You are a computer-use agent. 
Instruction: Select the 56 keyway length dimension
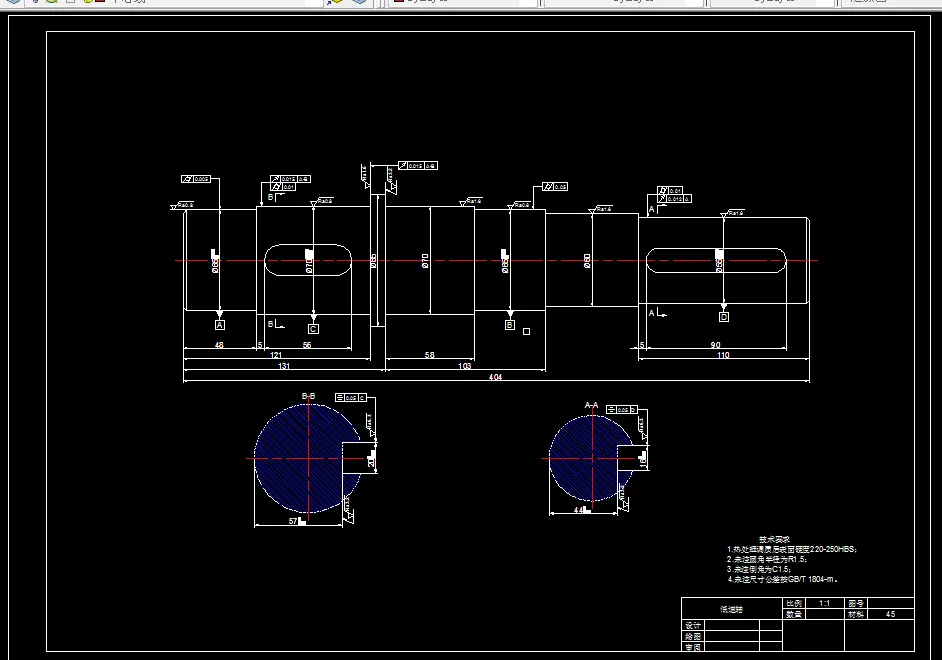[x=307, y=345]
